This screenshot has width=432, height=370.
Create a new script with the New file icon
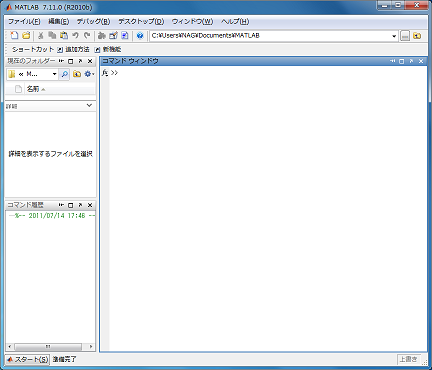(x=14, y=35)
